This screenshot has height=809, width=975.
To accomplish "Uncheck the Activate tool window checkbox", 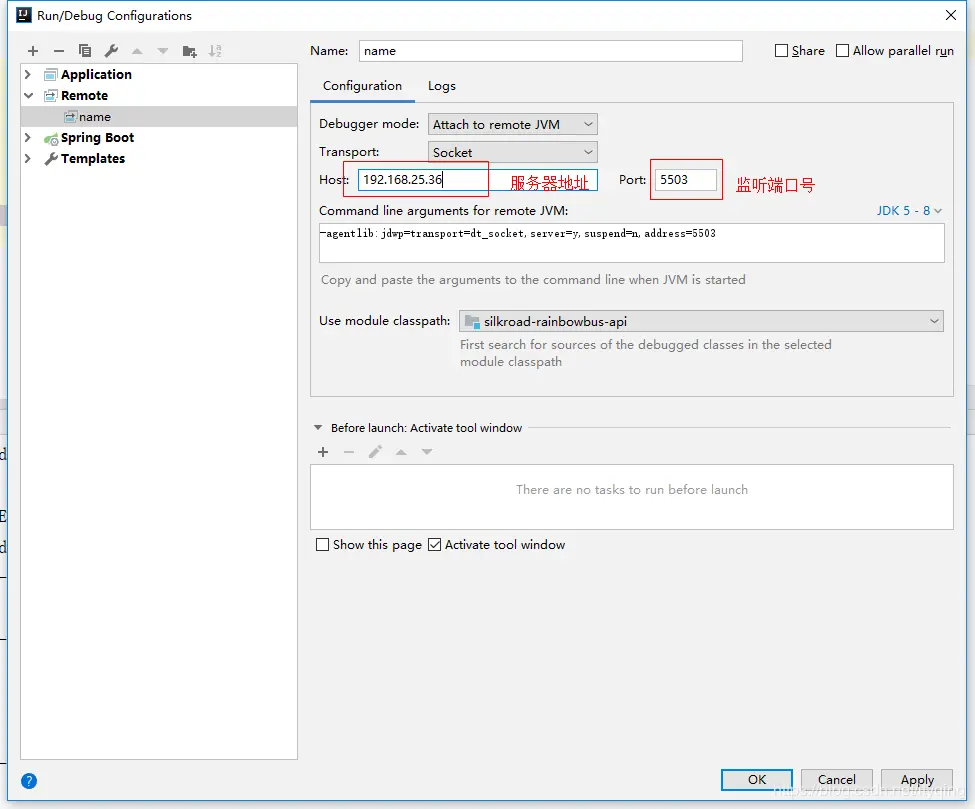I will pos(435,545).
